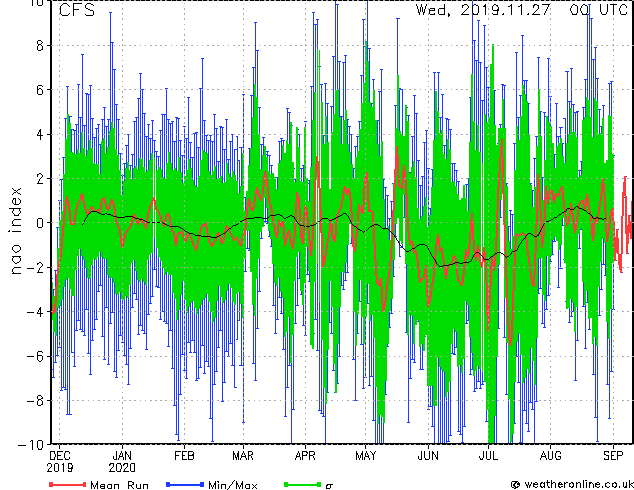This screenshot has width=634, height=490.
Task: Click the y-axis value -10
Action: 31,445
